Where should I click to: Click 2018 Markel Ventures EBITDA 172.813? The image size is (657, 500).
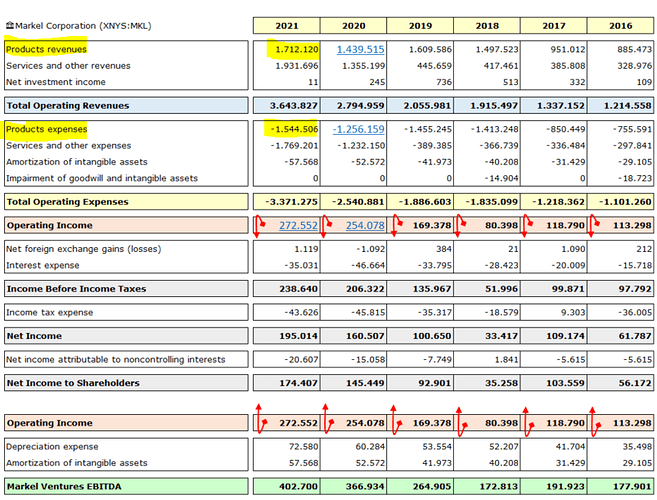click(499, 487)
